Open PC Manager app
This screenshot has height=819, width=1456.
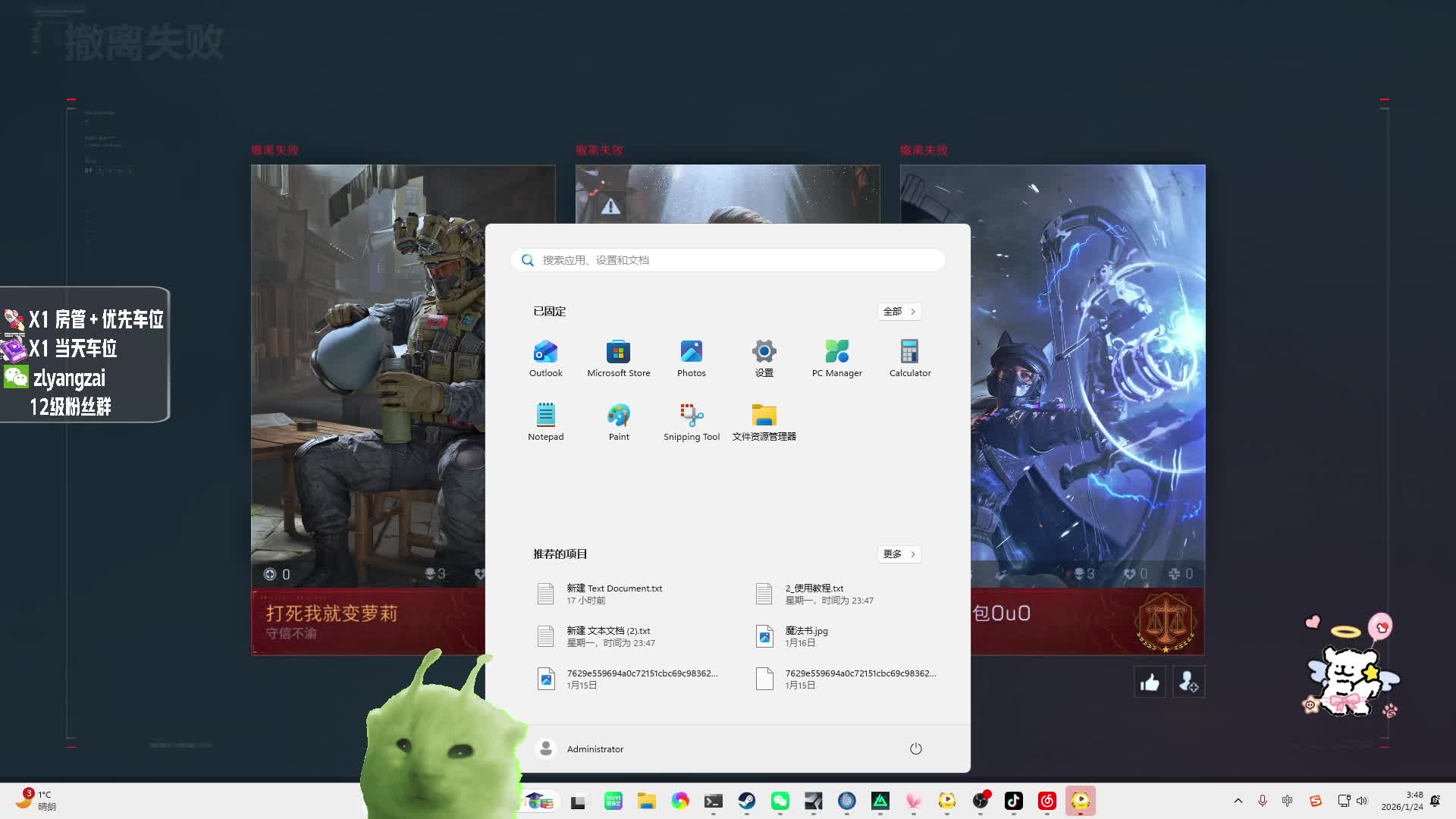coord(836,358)
